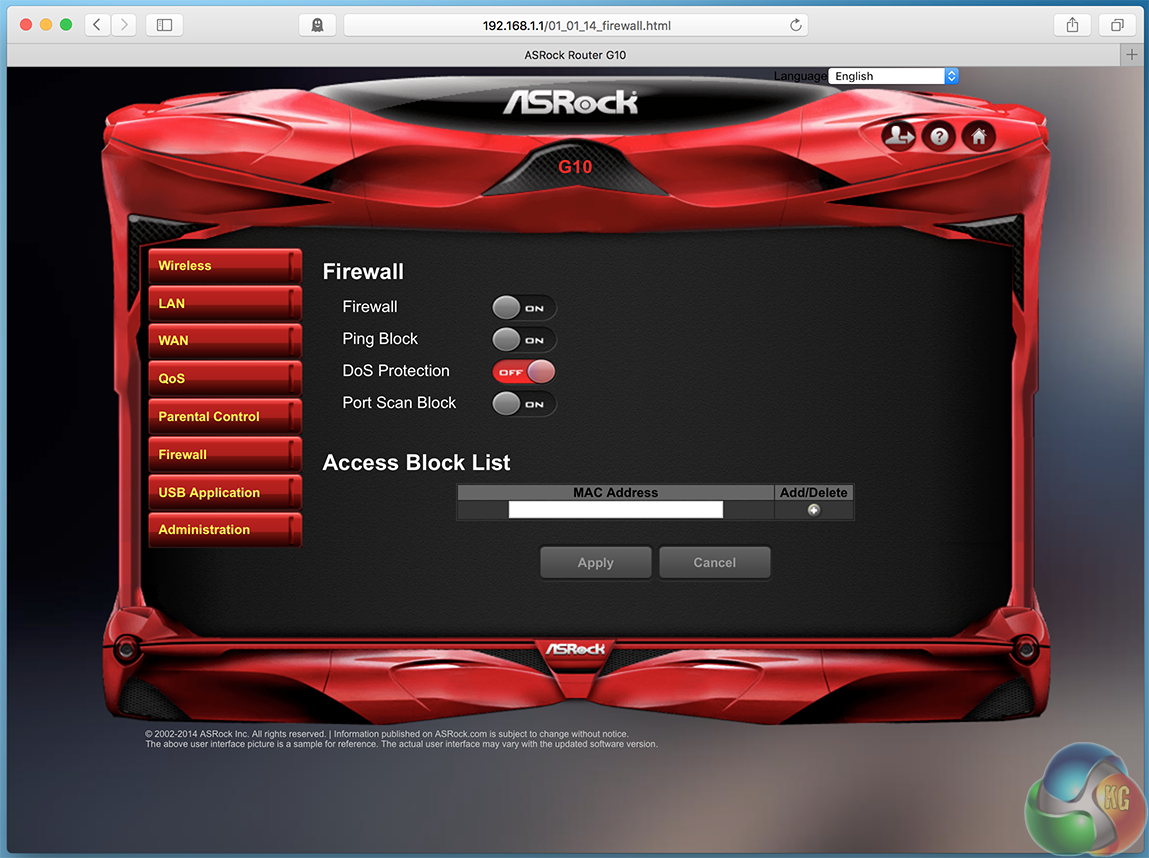Image resolution: width=1149 pixels, height=858 pixels.
Task: Open the WAN settings menu
Action: (x=224, y=341)
